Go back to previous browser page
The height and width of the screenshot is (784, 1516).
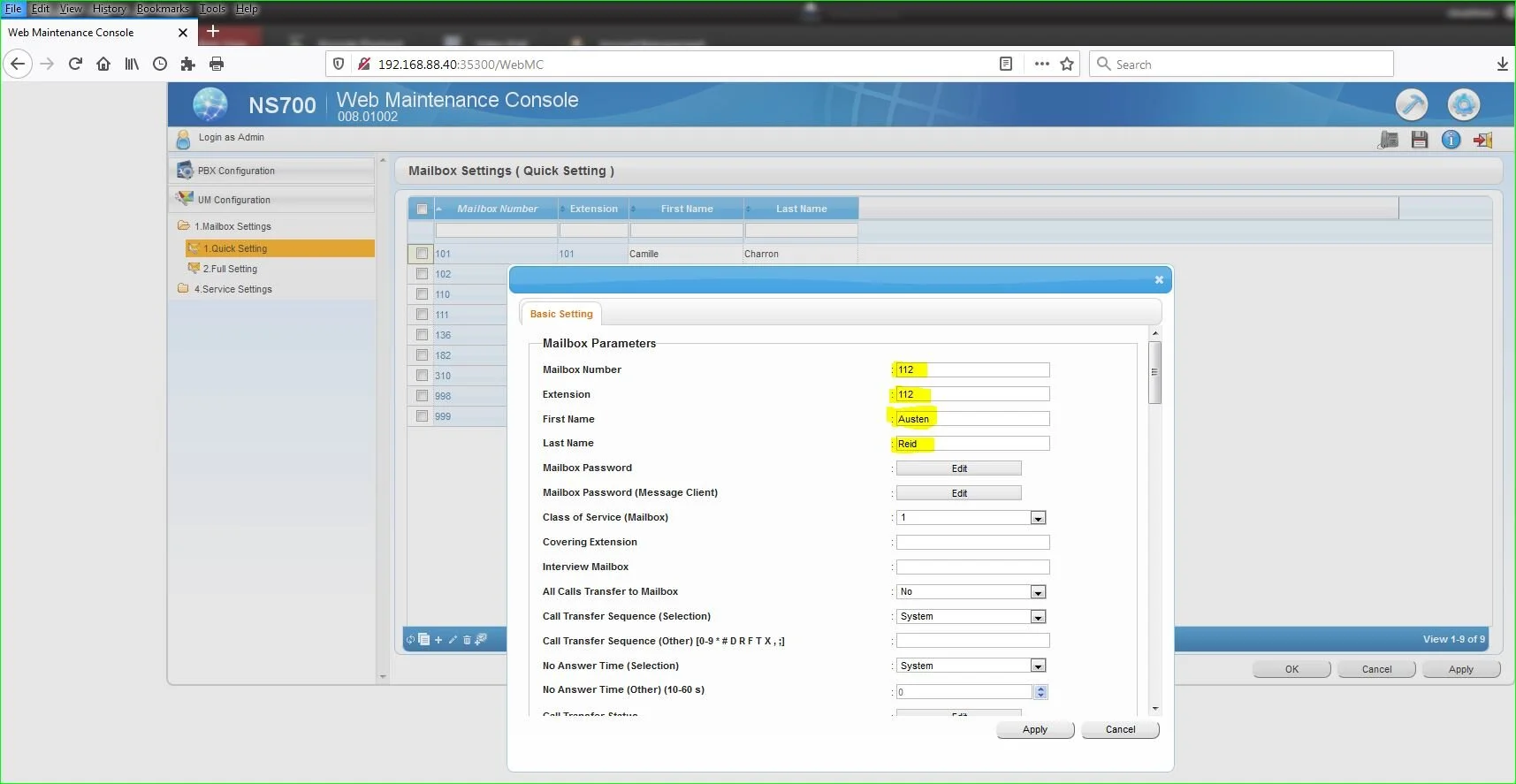(x=18, y=64)
